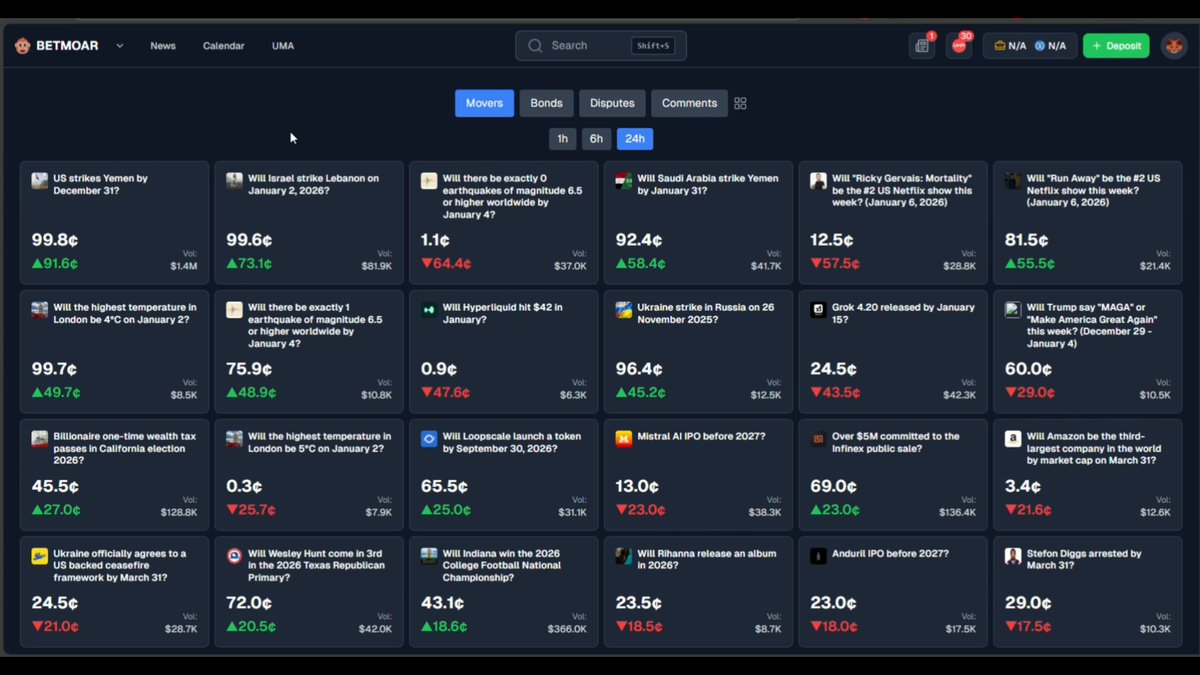
Task: Click the 60.0¢ Trump MAGA price
Action: pyautogui.click(x=1029, y=370)
